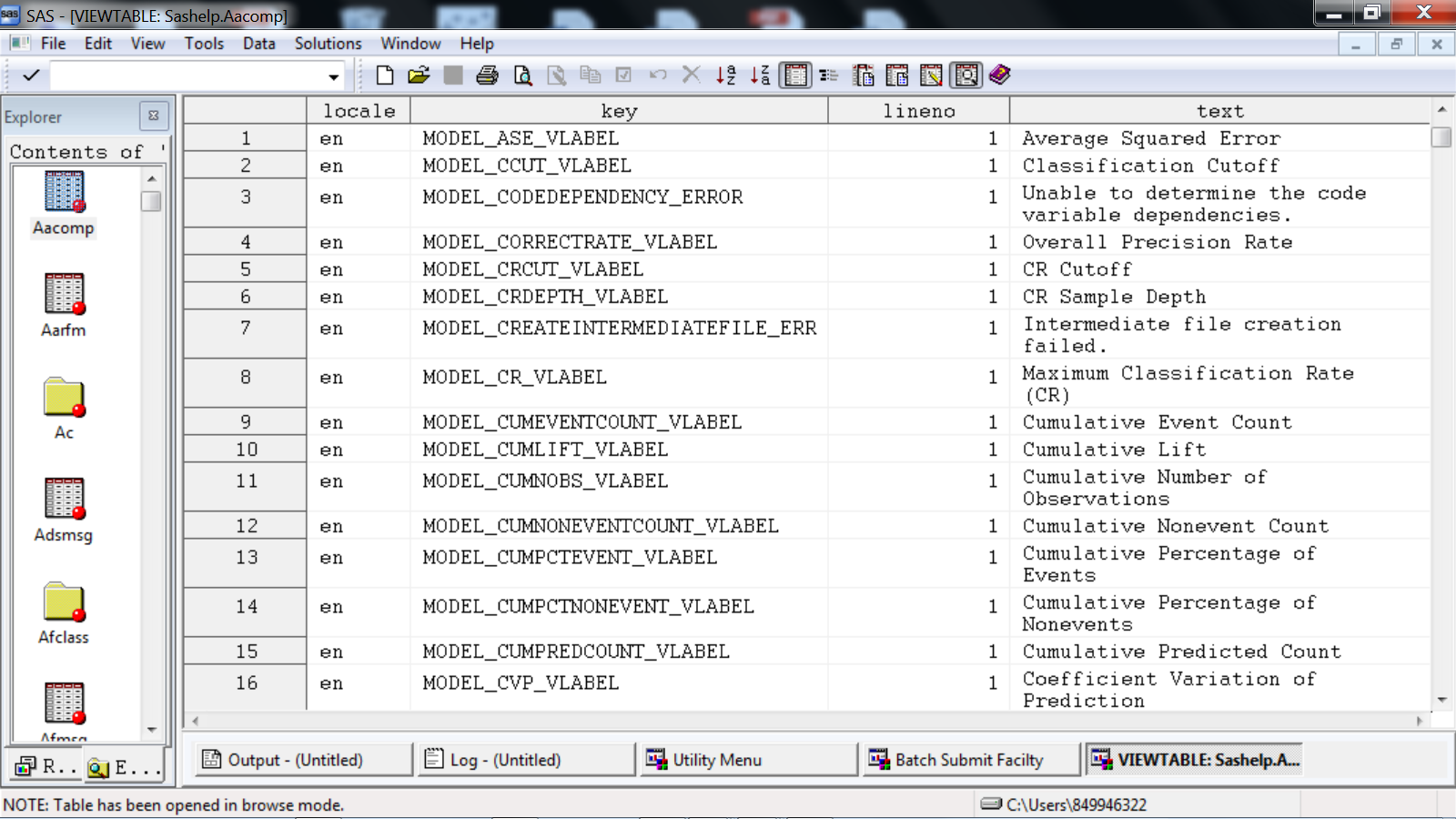Print the table with the Print icon

[488, 76]
